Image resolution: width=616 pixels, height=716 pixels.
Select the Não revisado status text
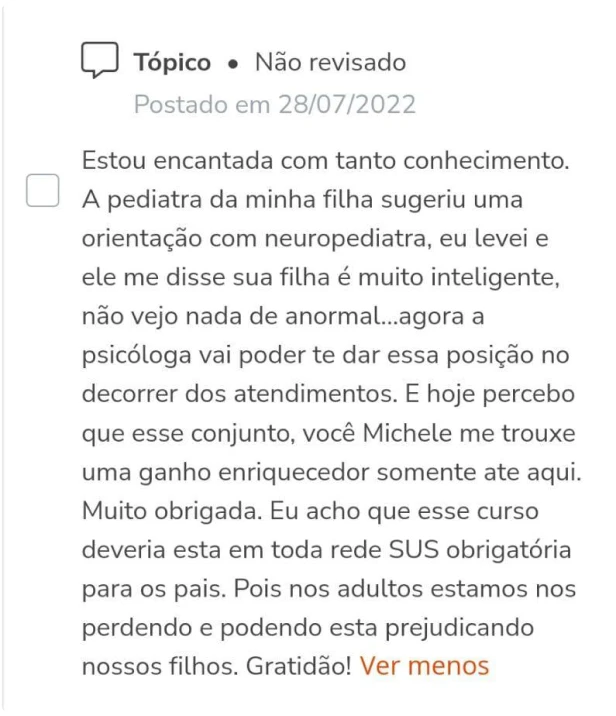pos(331,62)
